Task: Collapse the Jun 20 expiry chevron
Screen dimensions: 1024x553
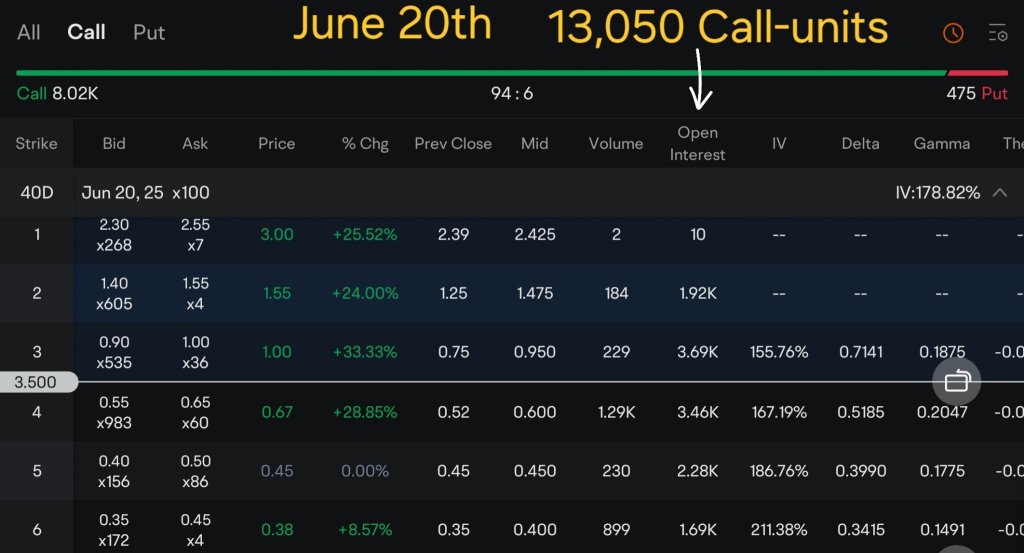Action: click(x=999, y=192)
